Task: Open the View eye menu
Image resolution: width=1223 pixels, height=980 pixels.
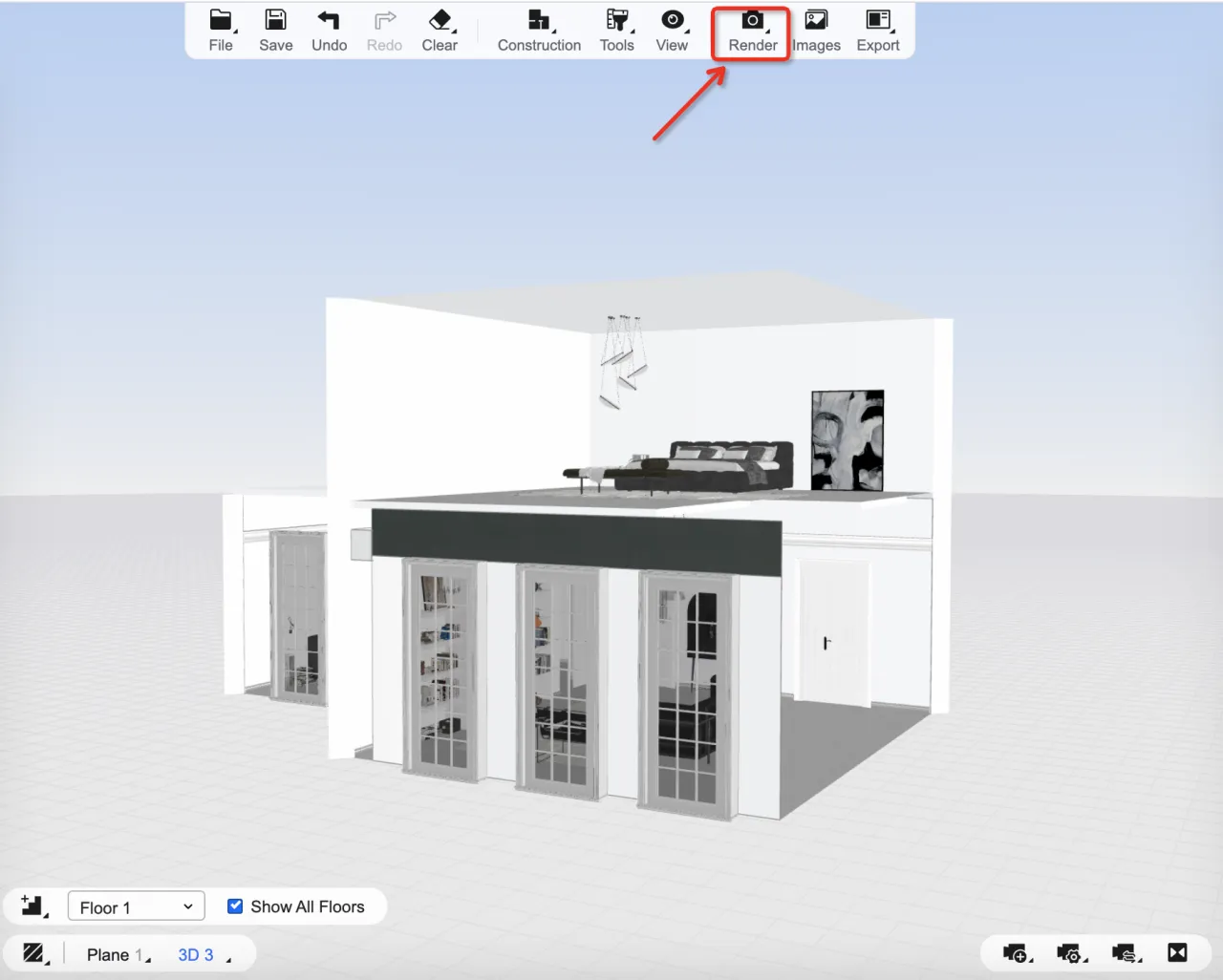Action: coord(672,31)
